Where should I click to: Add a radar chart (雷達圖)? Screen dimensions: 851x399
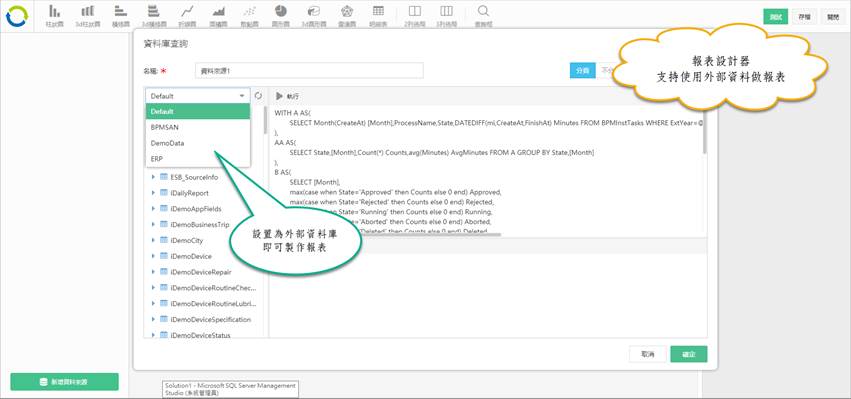(x=347, y=16)
